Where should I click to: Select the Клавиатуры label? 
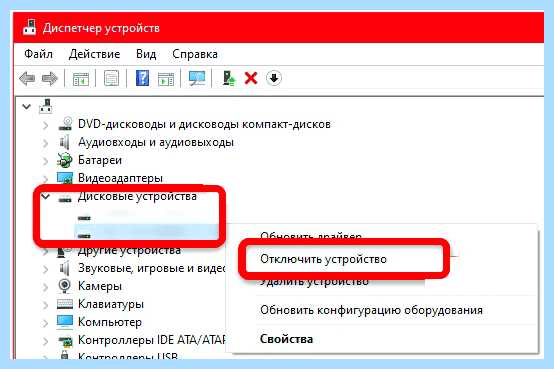point(111,304)
